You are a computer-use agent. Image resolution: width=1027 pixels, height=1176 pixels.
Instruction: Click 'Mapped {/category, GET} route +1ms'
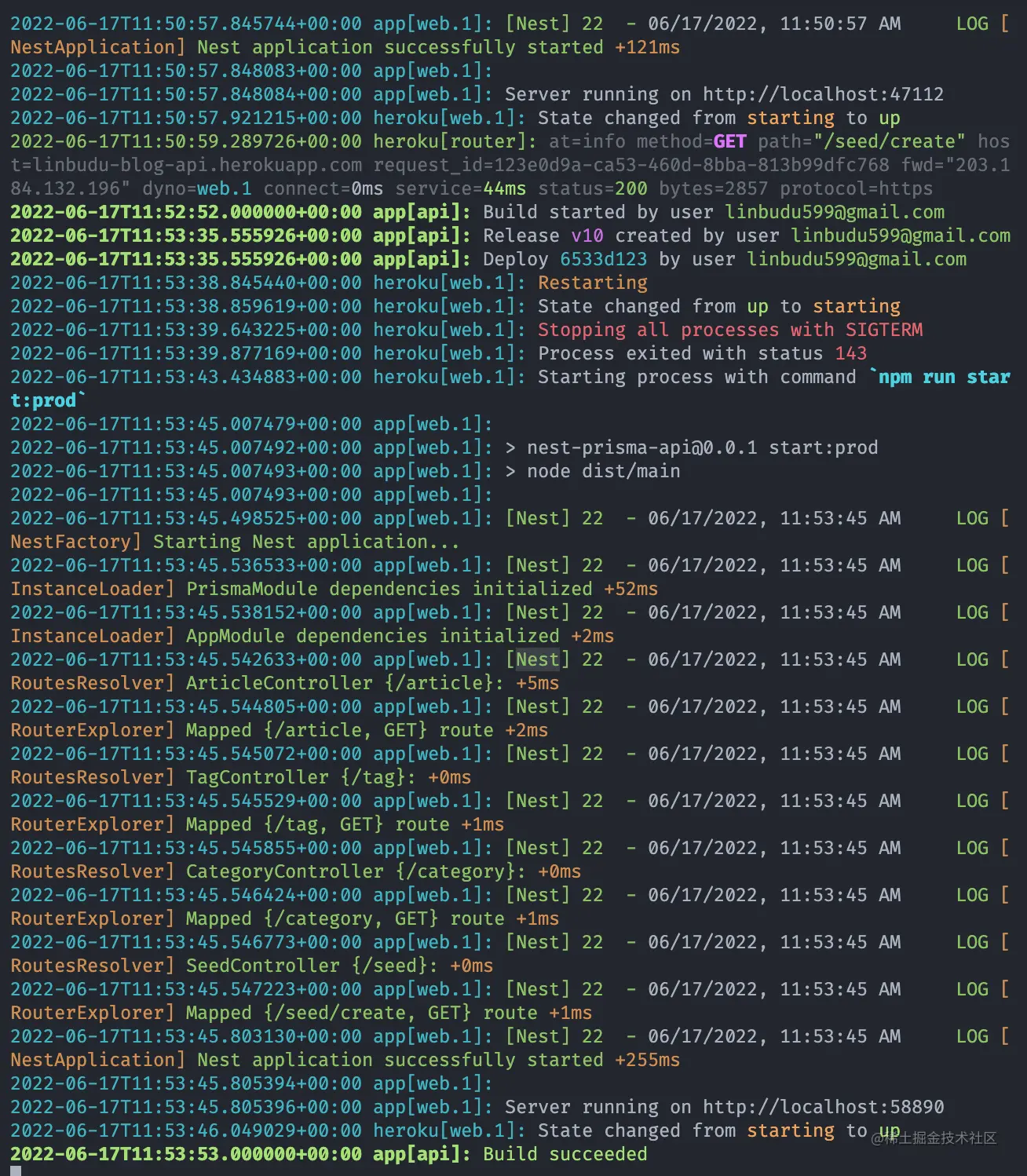373,919
